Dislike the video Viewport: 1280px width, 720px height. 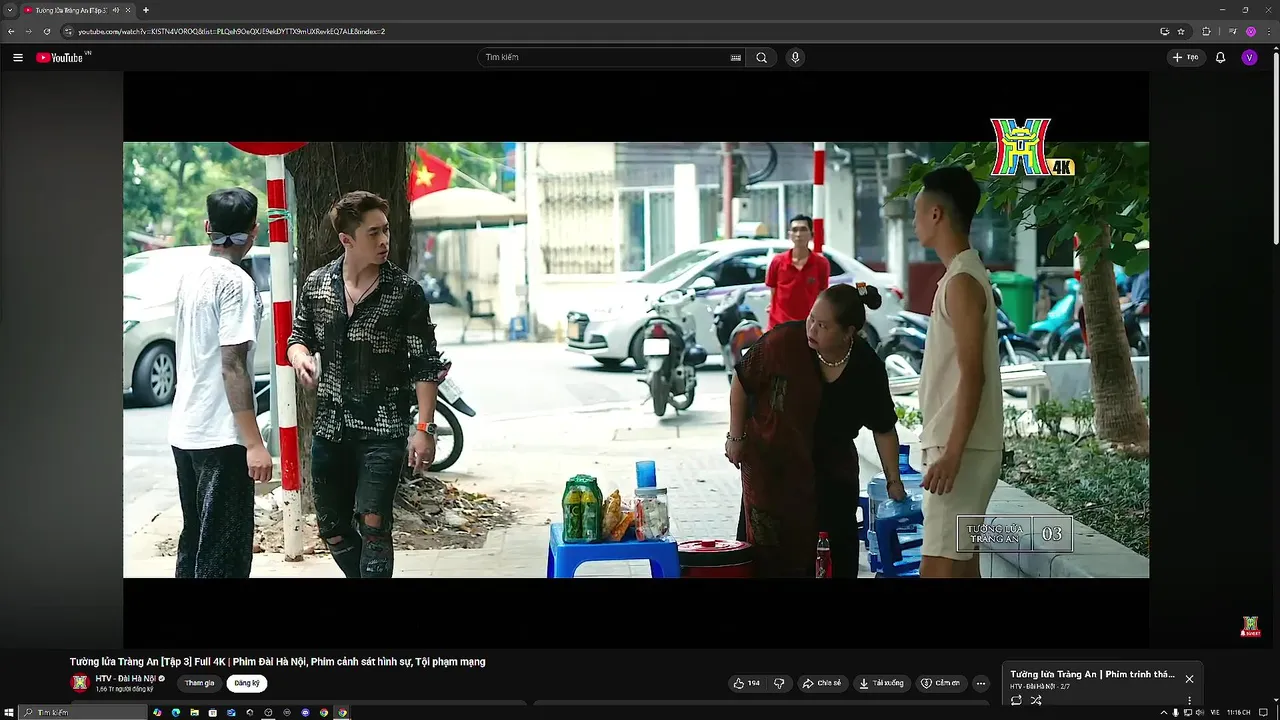780,683
